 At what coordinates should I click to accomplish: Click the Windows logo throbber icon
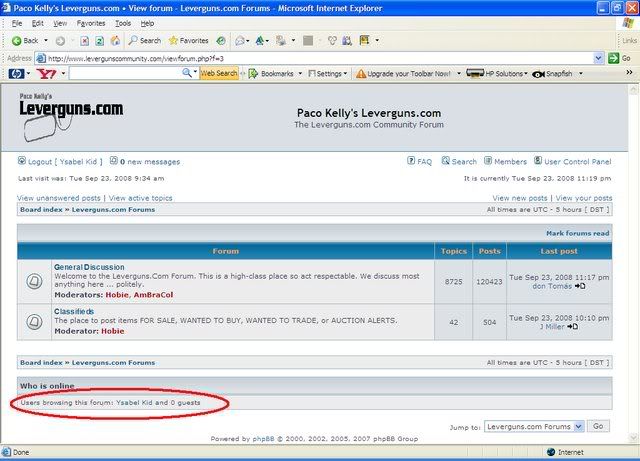627,23
